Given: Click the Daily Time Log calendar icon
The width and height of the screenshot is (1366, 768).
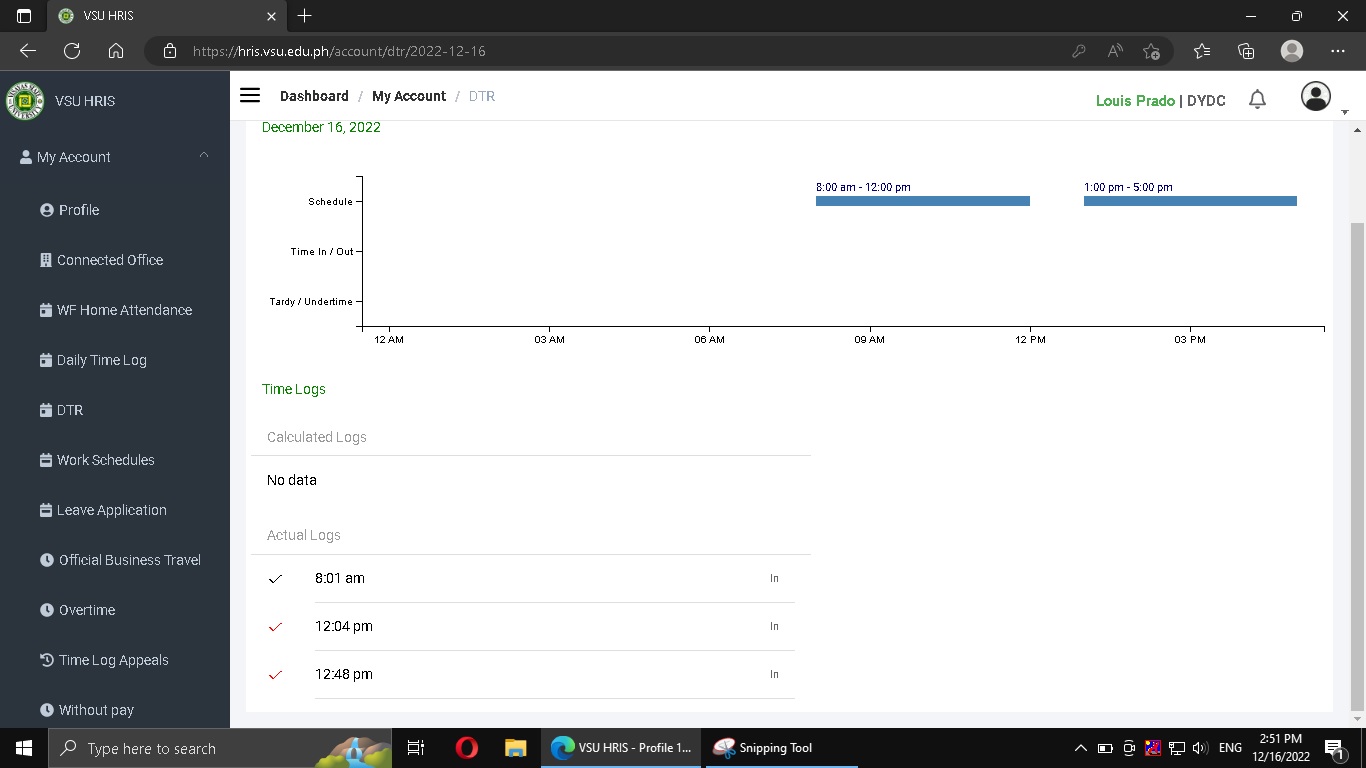Looking at the screenshot, I should tap(46, 360).
